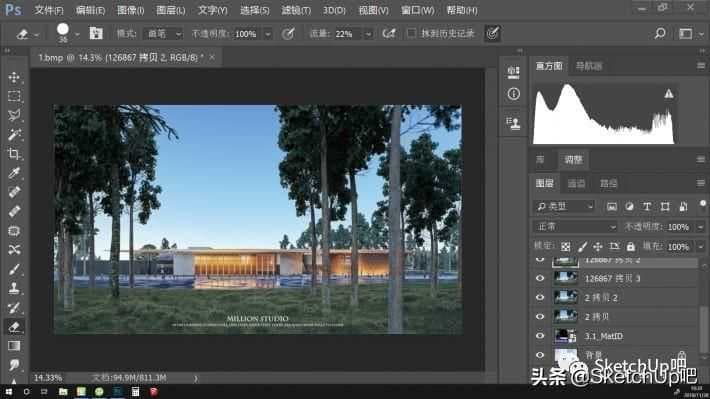The height and width of the screenshot is (399, 710).
Task: Open the brush preset picker arrow
Action: point(77,34)
